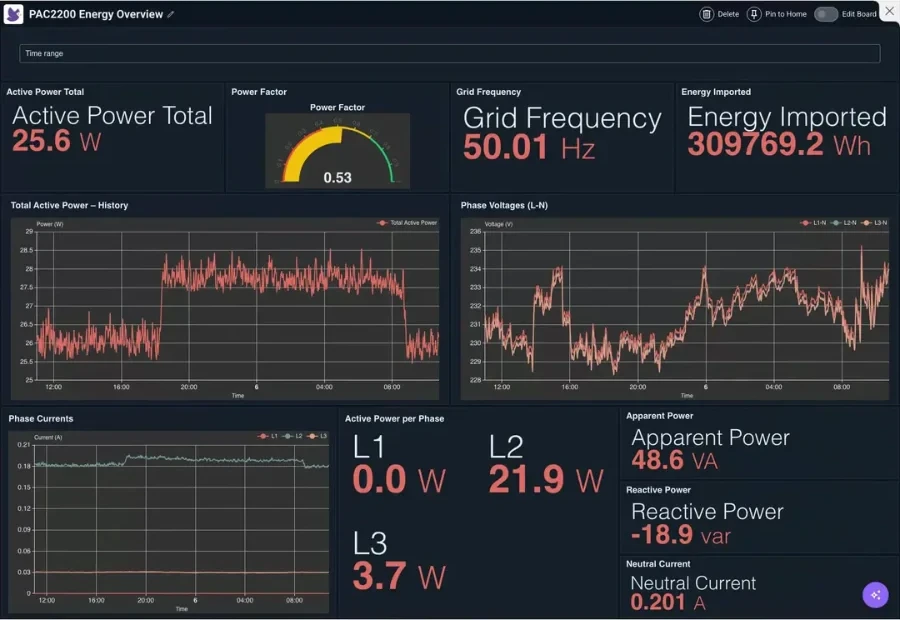Viewport: 900px width, 620px height.
Task: Toggle L3-N series in voltage legend
Action: click(874, 223)
